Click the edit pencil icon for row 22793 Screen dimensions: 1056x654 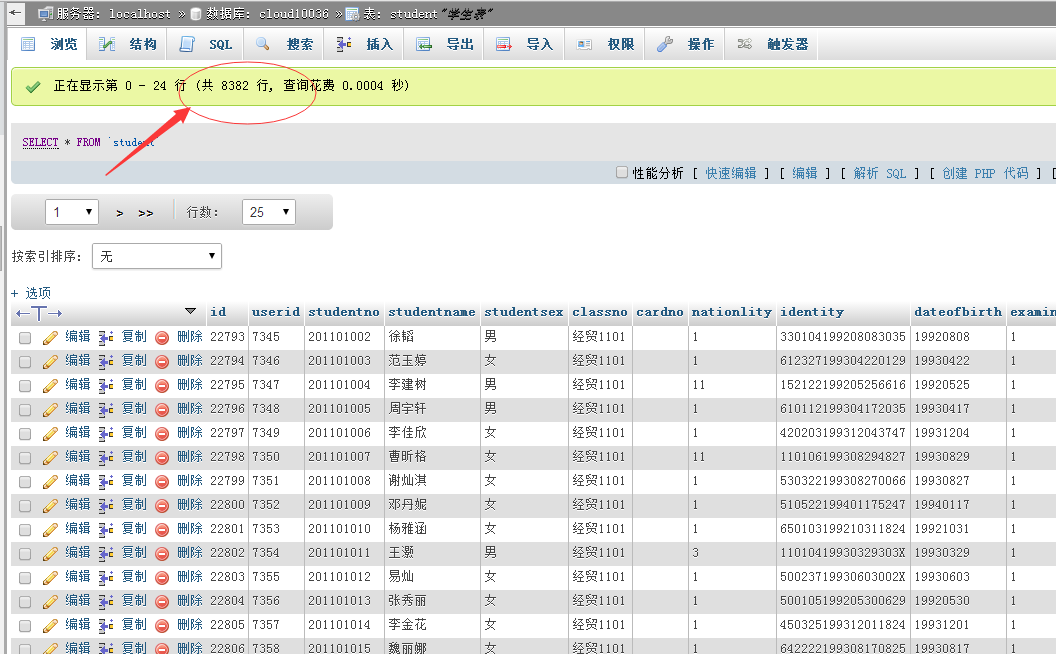(51, 337)
